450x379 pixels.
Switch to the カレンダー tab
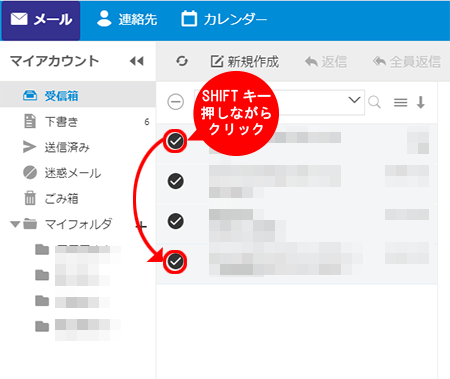pos(224,19)
